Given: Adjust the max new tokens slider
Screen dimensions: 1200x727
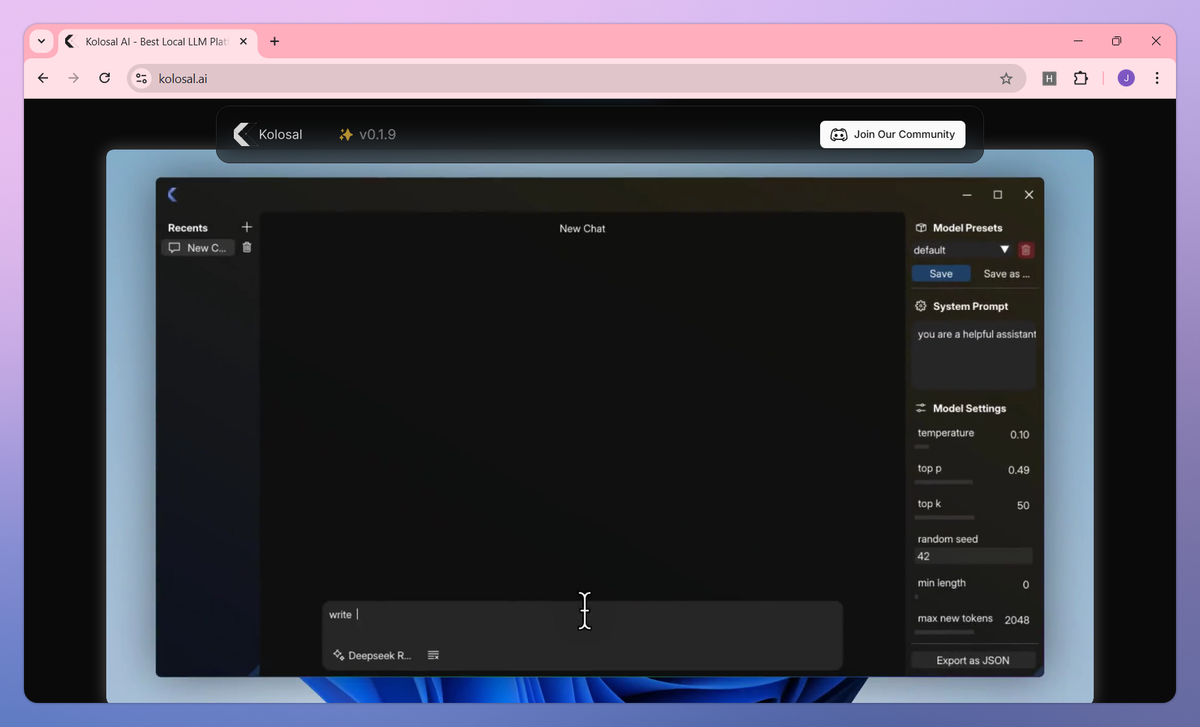Looking at the screenshot, I should point(944,632).
